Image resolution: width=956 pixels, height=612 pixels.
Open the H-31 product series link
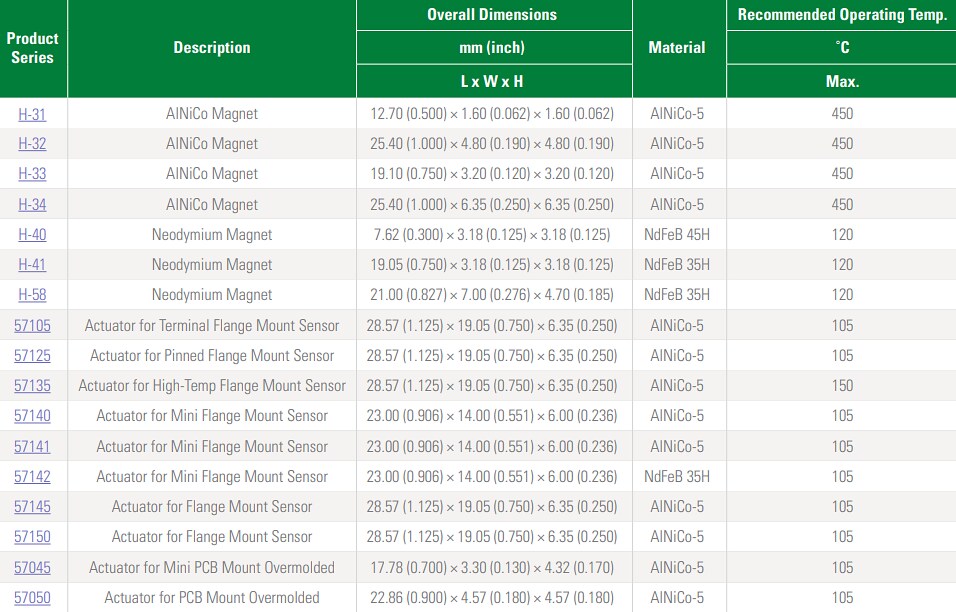[x=32, y=113]
